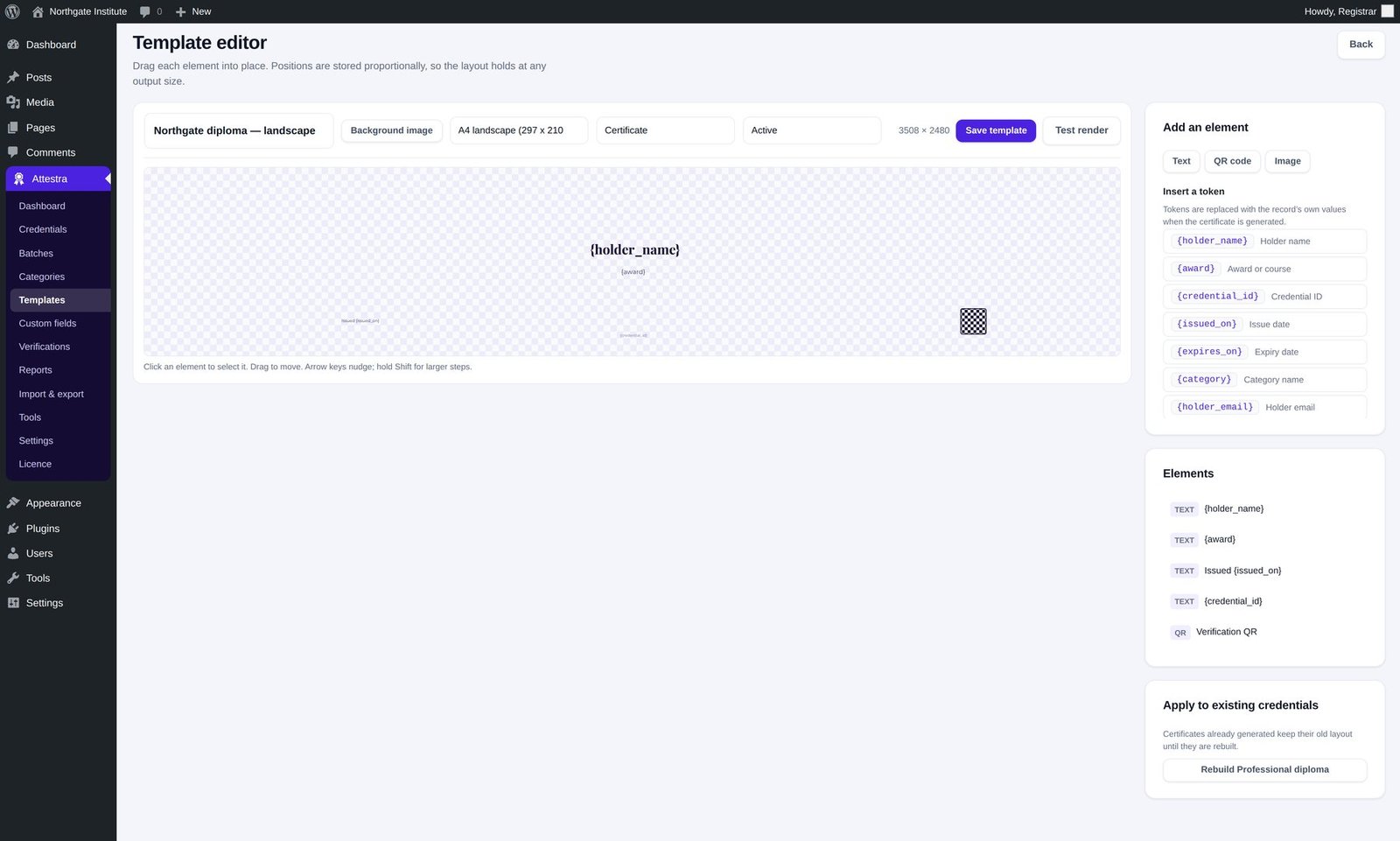The width and height of the screenshot is (1400, 841).
Task: Insert the {holder_name} token
Action: [1264, 242]
